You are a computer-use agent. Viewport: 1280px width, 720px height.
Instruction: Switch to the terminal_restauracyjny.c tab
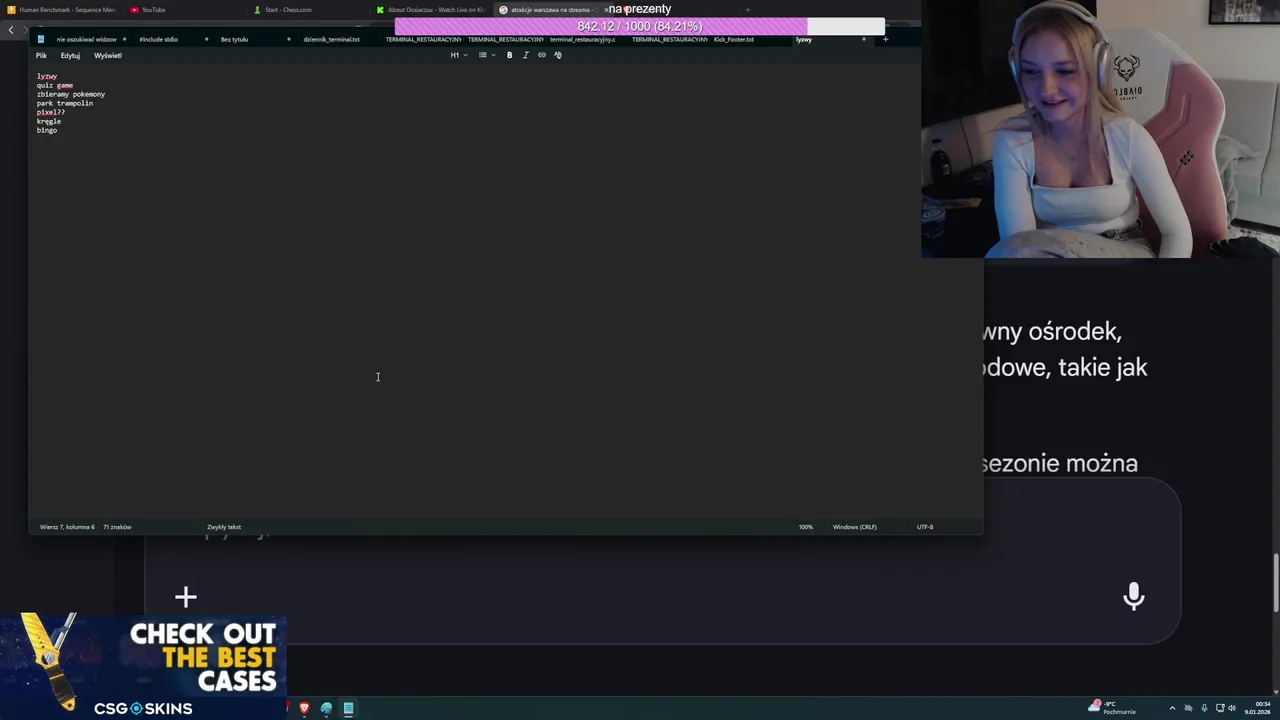pyautogui.click(x=582, y=39)
